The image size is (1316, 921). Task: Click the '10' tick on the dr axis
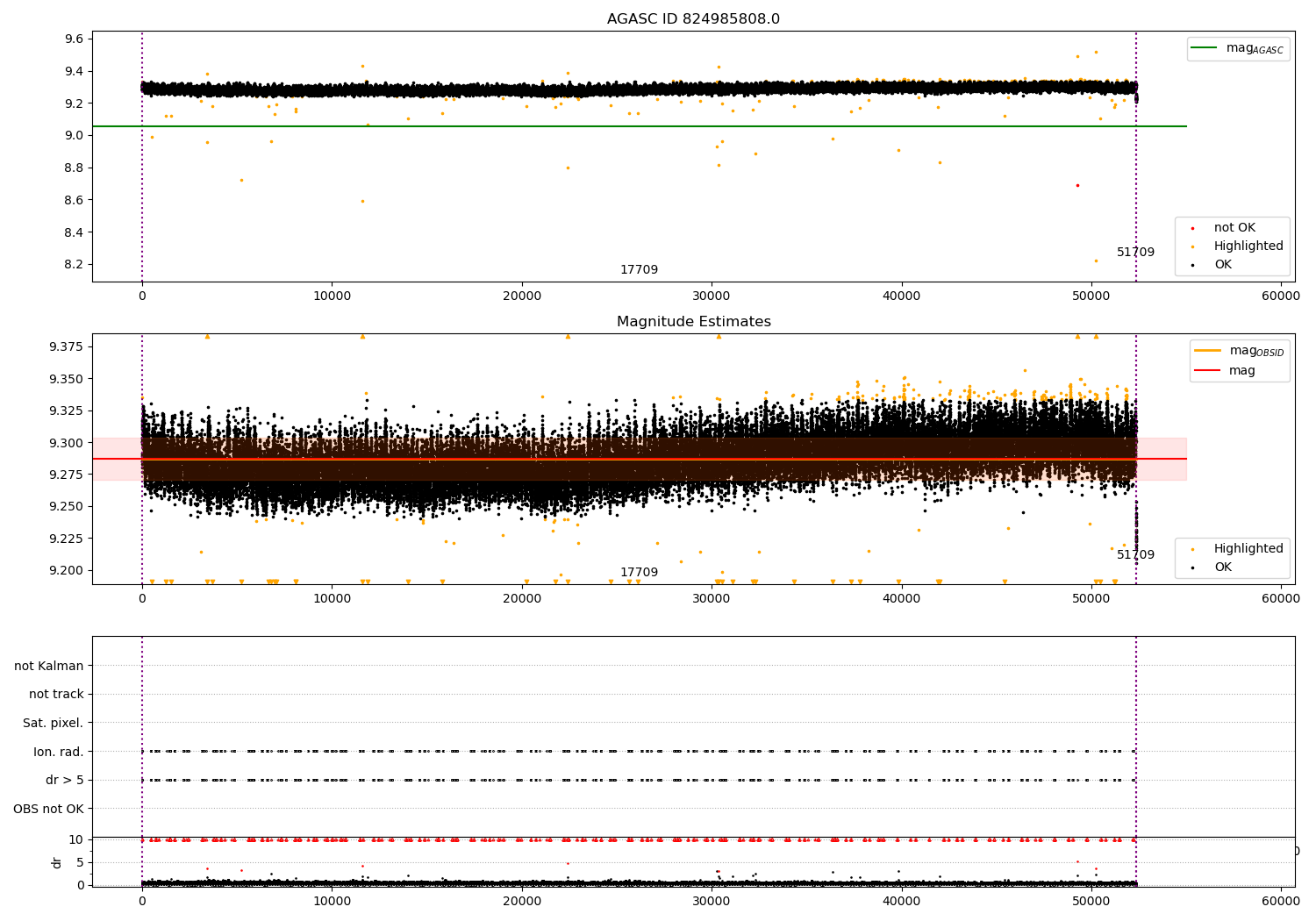(x=76, y=839)
